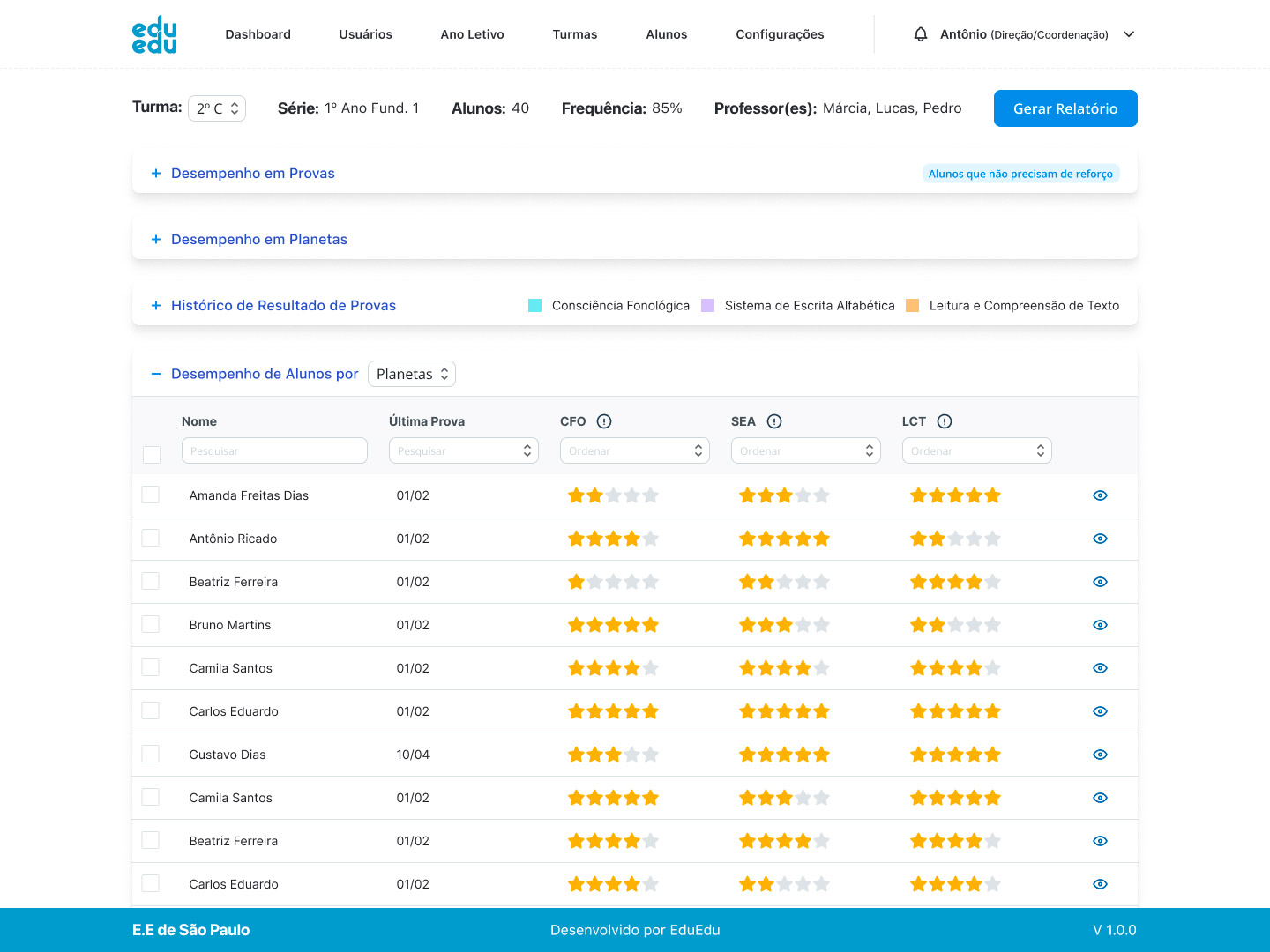1270x952 pixels.
Task: Open LCT Ordenar dropdown
Action: pyautogui.click(x=977, y=450)
